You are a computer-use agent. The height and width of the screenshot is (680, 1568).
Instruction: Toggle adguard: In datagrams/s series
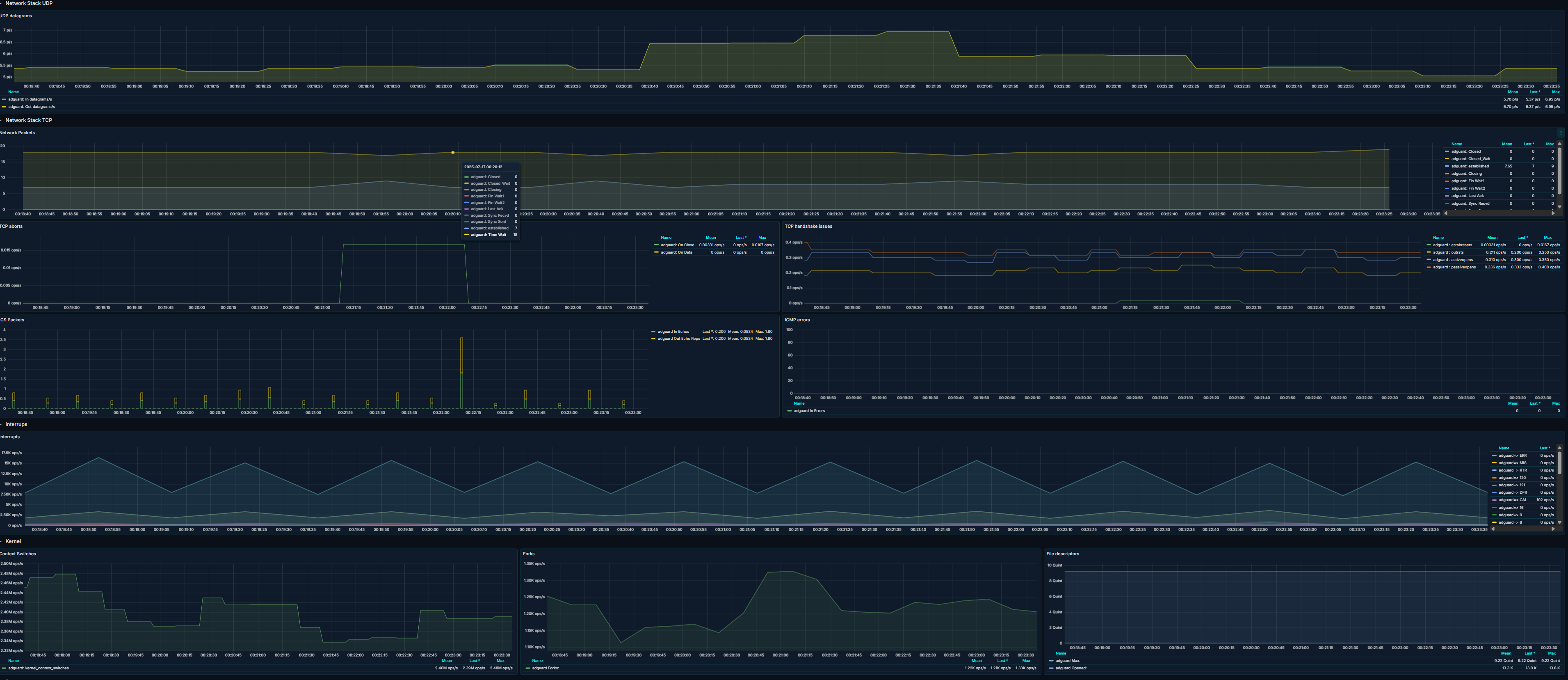click(x=30, y=99)
